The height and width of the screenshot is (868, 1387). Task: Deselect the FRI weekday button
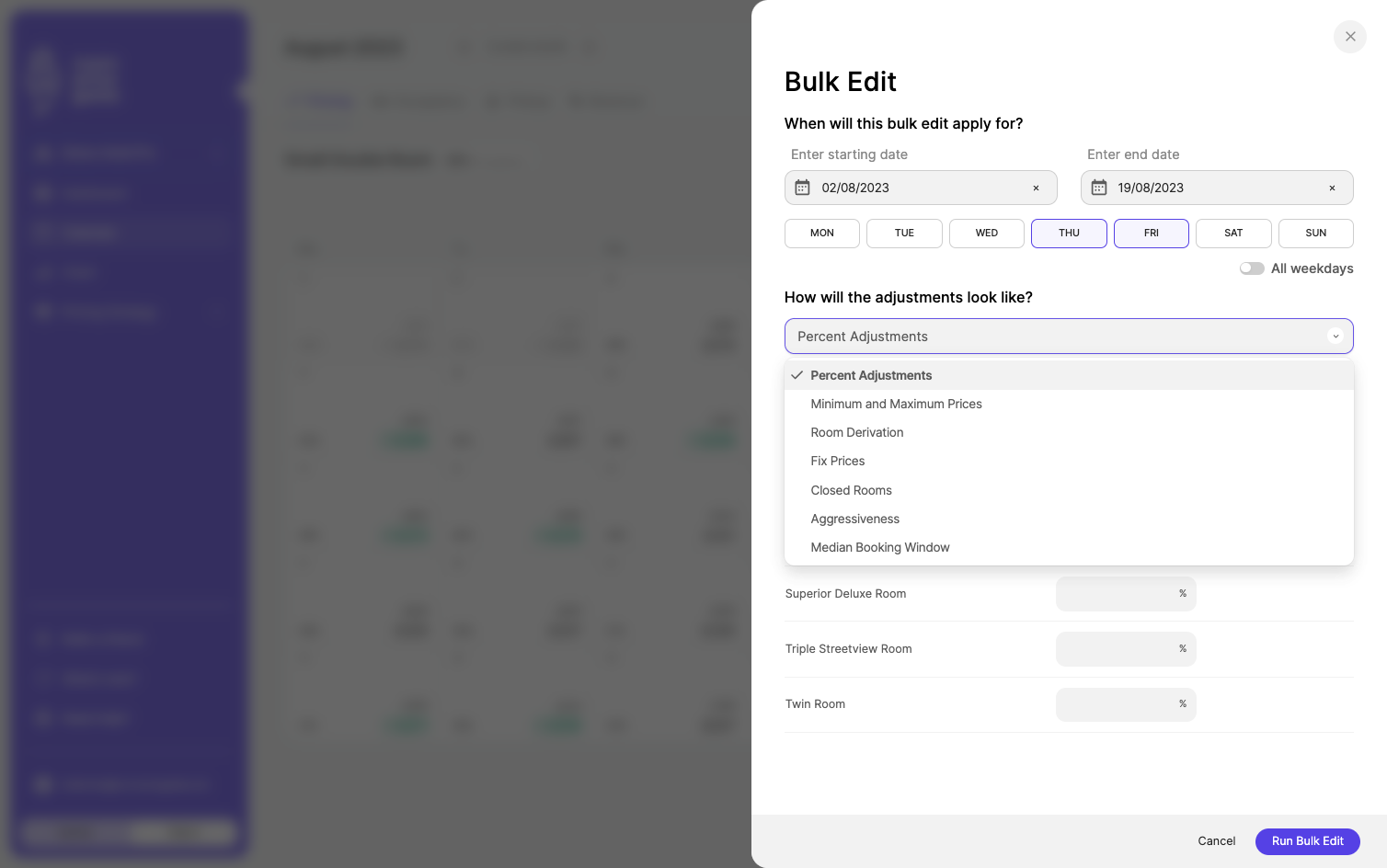click(x=1152, y=234)
